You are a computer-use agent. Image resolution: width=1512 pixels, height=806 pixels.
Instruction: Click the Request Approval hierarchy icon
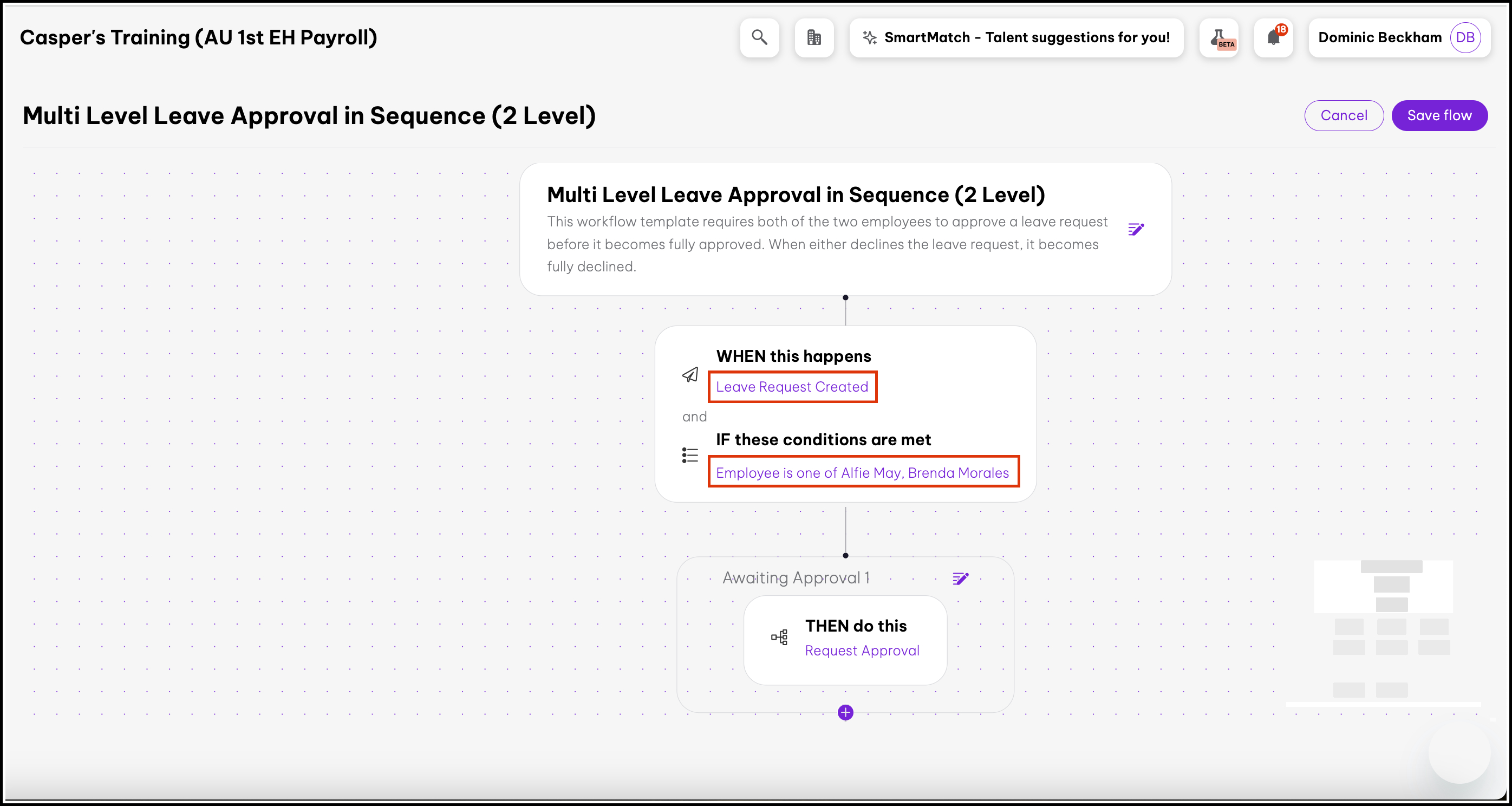click(779, 638)
